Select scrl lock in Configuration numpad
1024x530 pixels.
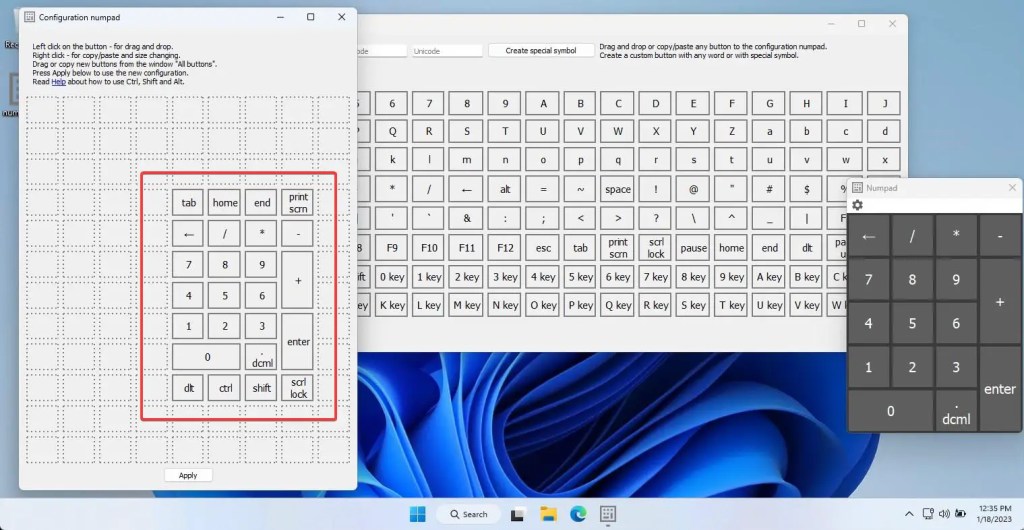[x=298, y=388]
